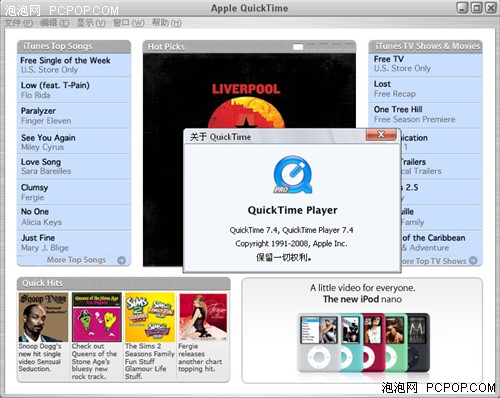Open No One by Alicia Keys
The height and width of the screenshot is (398, 500).
tap(74, 217)
